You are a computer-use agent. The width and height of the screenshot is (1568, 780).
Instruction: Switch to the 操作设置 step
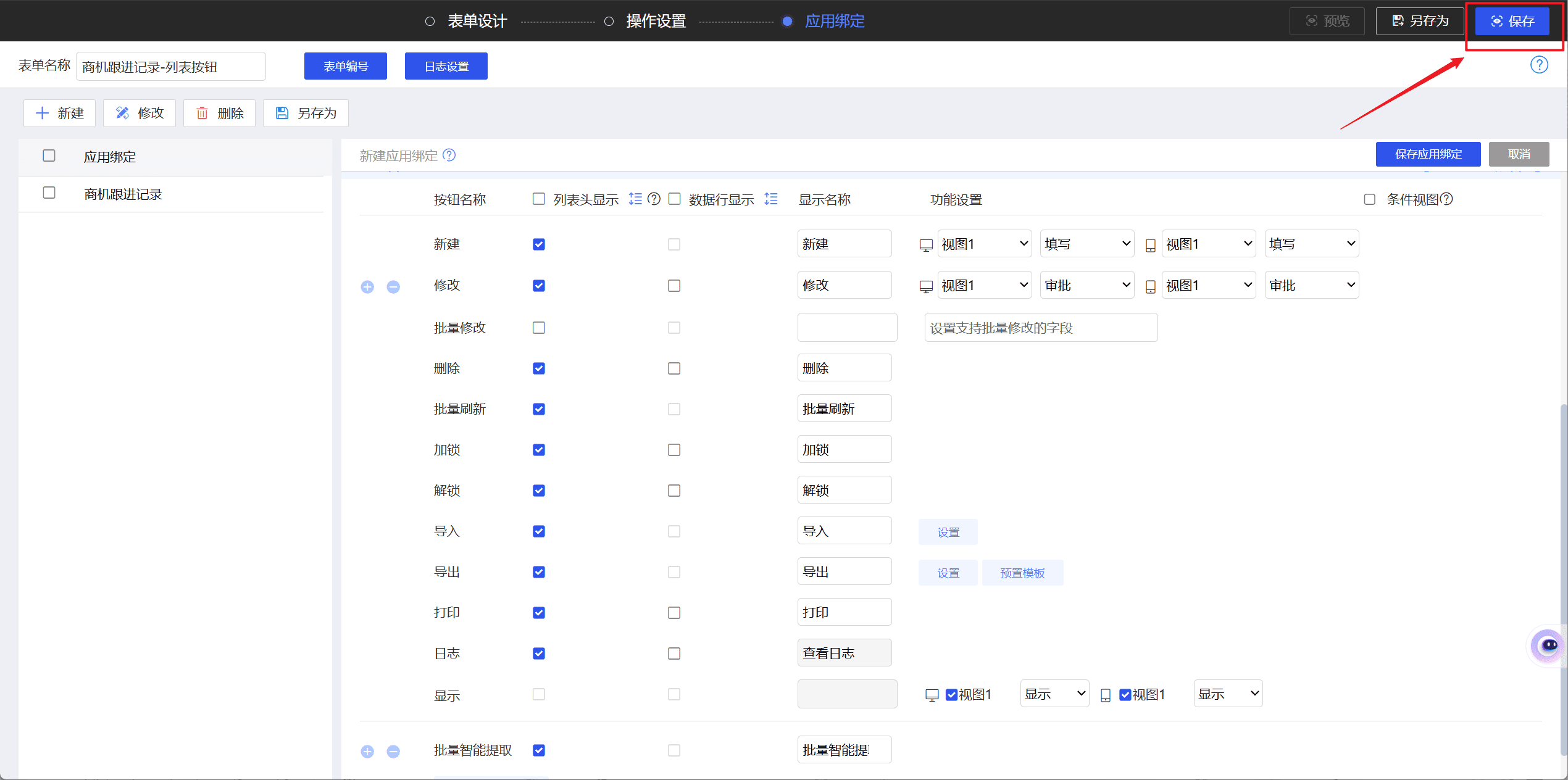click(656, 22)
